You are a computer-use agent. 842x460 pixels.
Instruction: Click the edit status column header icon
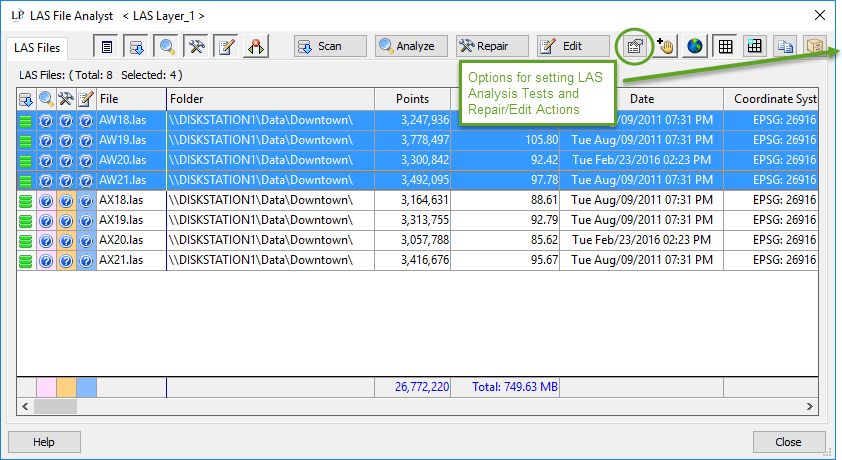point(86,99)
